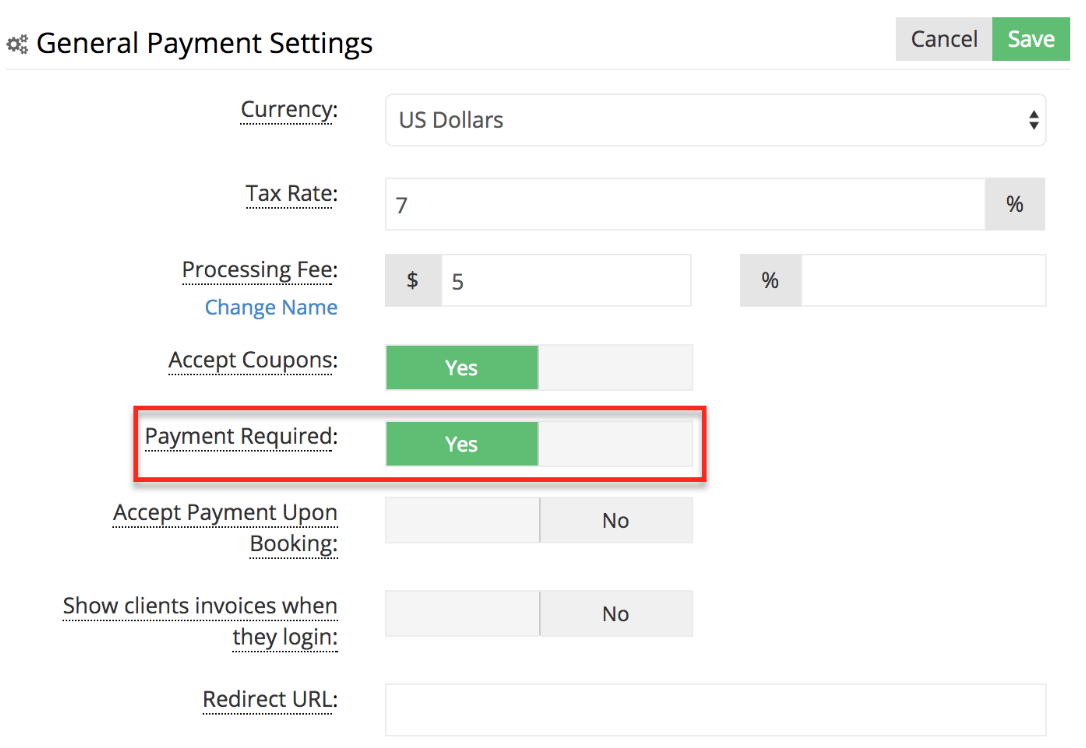Click into the empty Redirect URL field
The width and height of the screenshot is (1086, 748).
tap(715, 710)
